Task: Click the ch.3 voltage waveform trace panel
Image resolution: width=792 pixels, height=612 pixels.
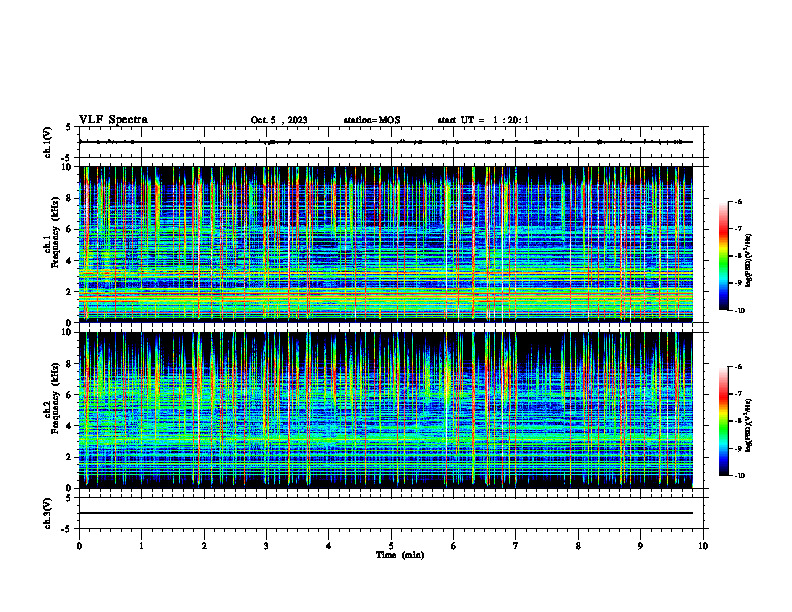Action: click(x=391, y=513)
